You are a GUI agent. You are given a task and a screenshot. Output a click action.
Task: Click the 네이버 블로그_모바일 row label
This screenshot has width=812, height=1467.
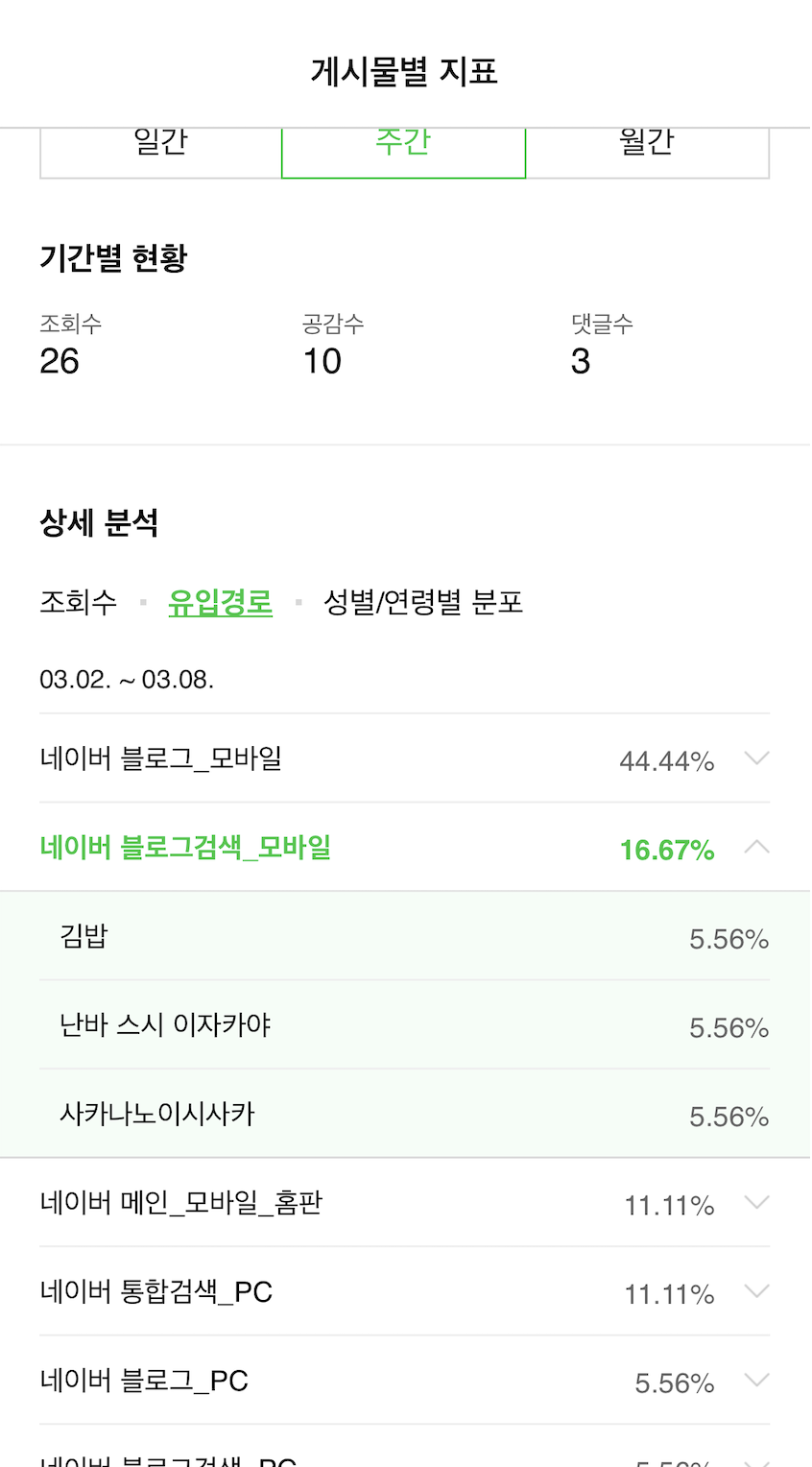click(161, 758)
